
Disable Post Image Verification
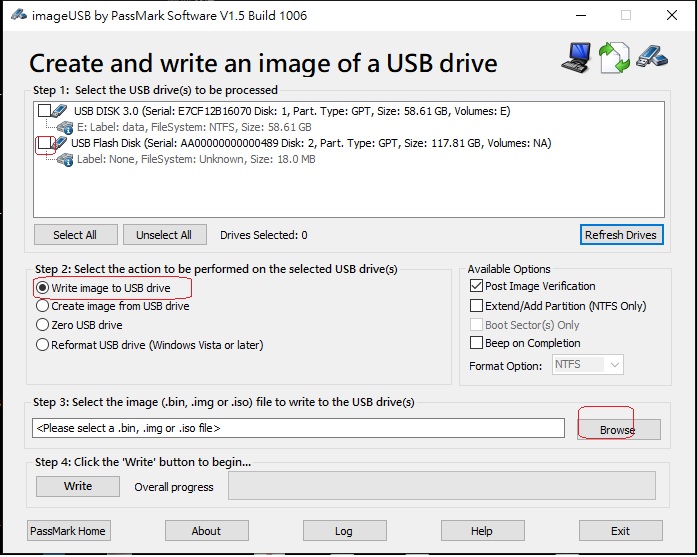(476, 287)
